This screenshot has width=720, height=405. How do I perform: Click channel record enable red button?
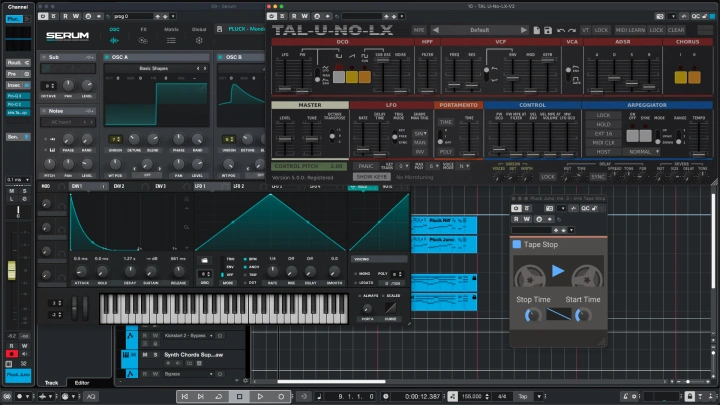[11, 354]
